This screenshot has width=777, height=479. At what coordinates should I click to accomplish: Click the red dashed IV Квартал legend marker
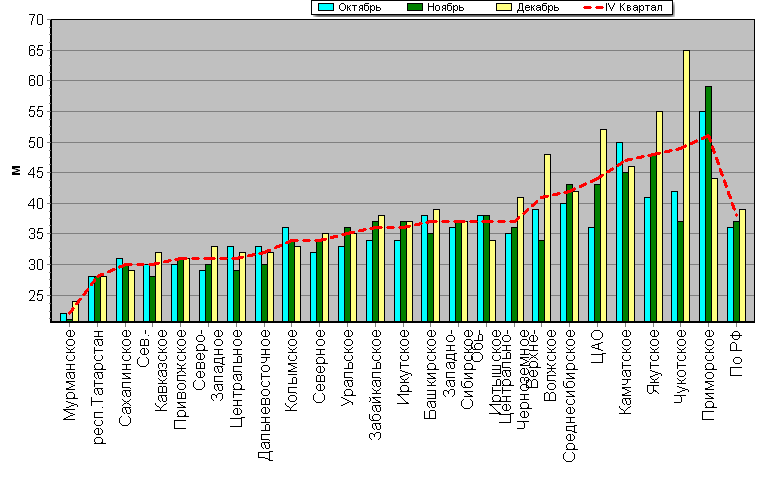[594, 7]
